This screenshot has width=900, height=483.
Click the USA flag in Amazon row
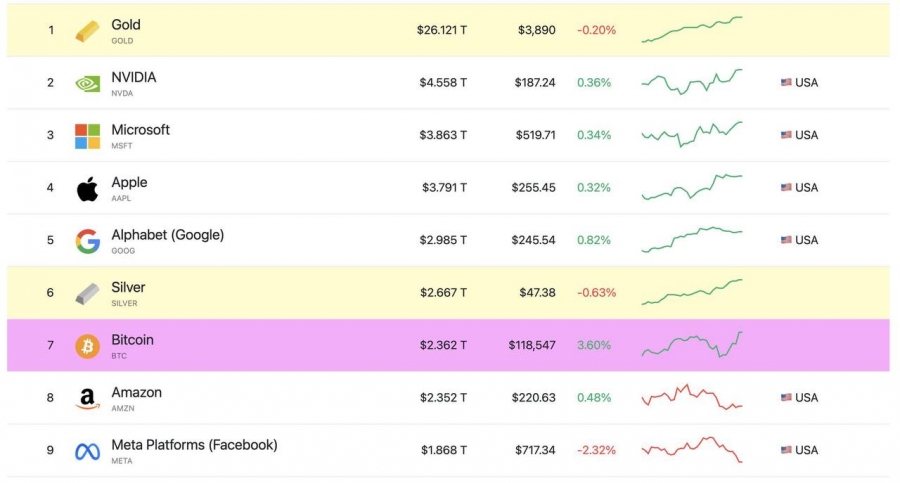[x=786, y=397]
